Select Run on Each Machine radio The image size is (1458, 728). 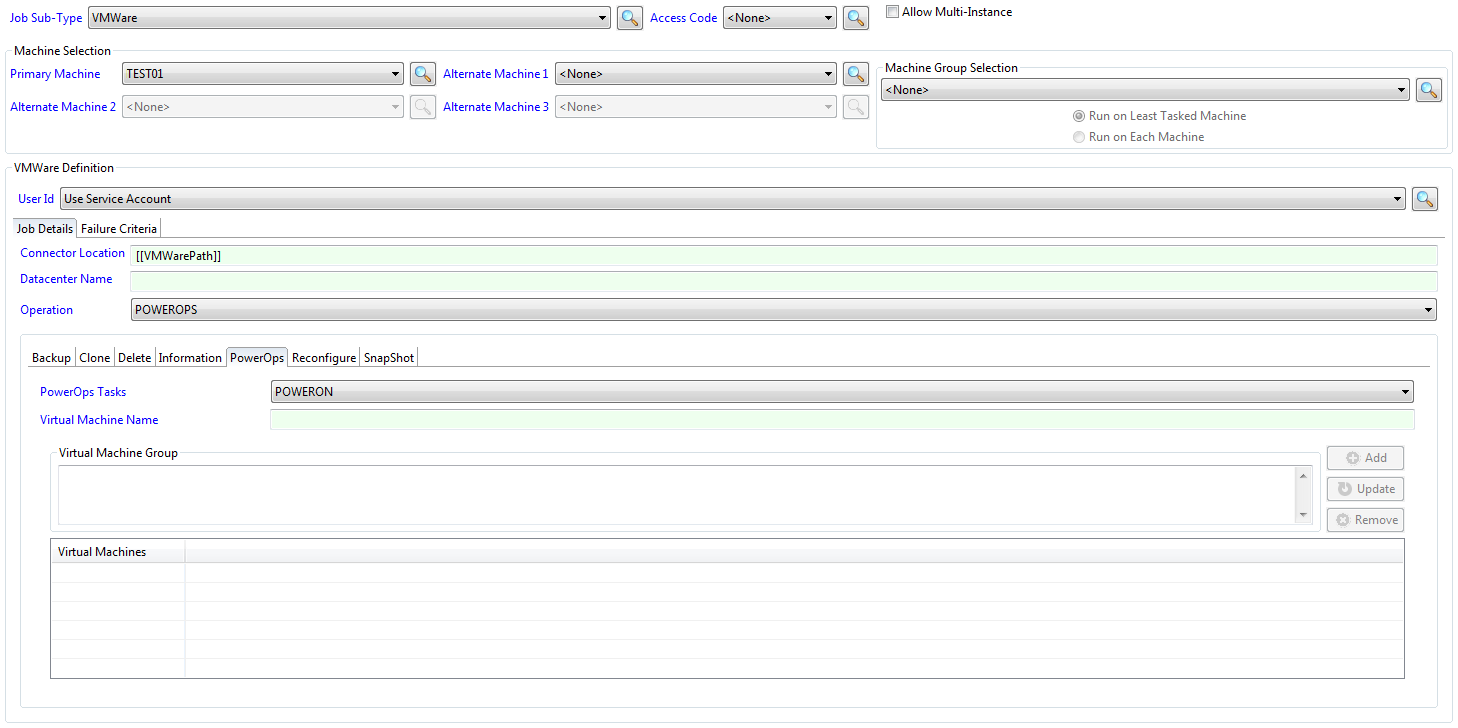coord(1079,137)
